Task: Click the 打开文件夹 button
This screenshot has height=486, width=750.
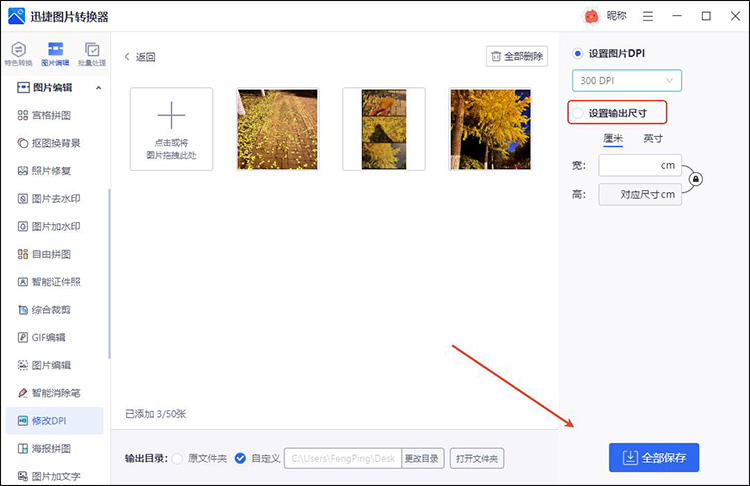Action: point(477,458)
